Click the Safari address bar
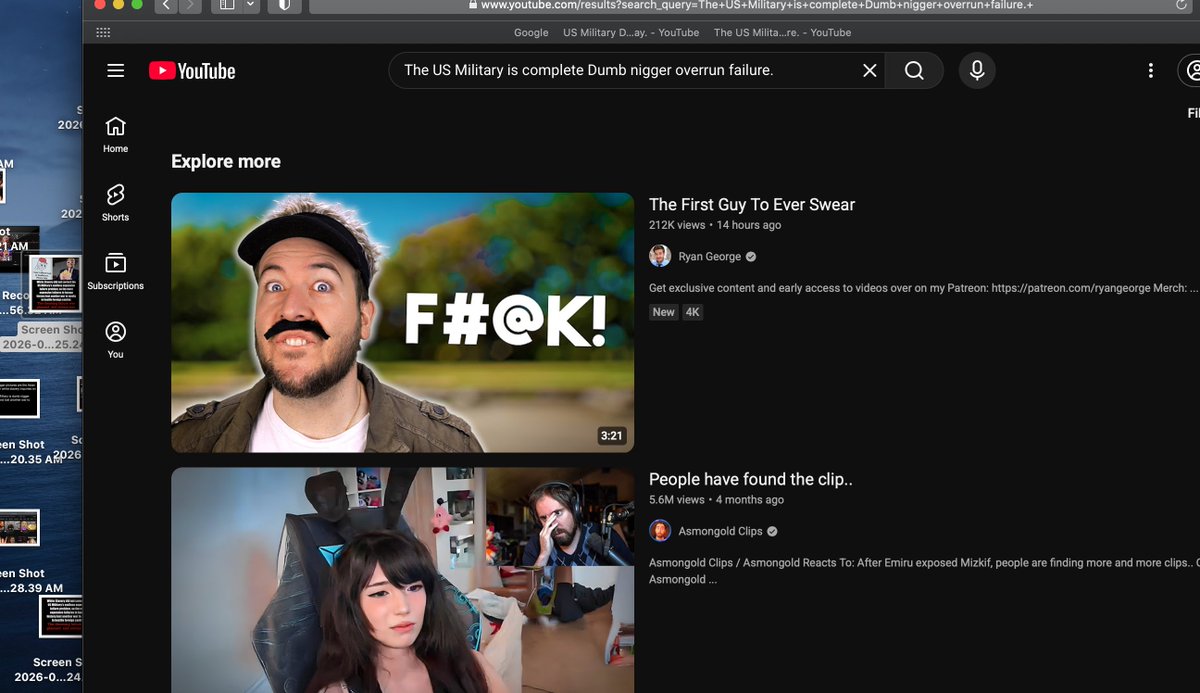Screen dimensions: 1200x693 pos(750,5)
